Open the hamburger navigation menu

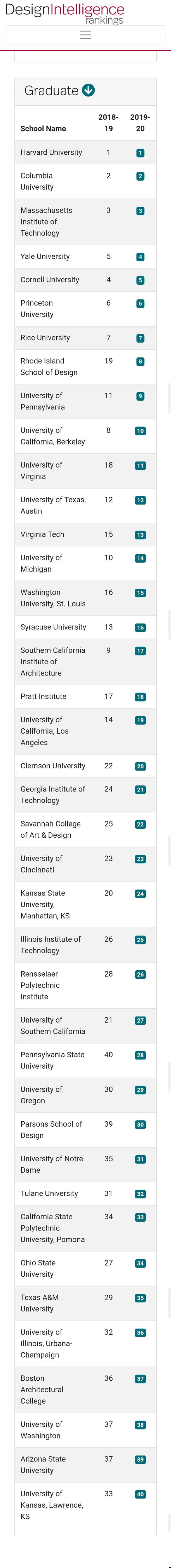85,35
